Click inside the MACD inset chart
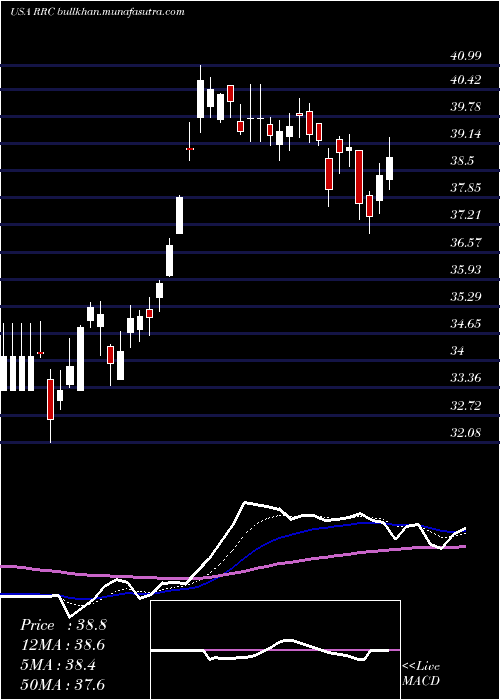 coord(275,650)
